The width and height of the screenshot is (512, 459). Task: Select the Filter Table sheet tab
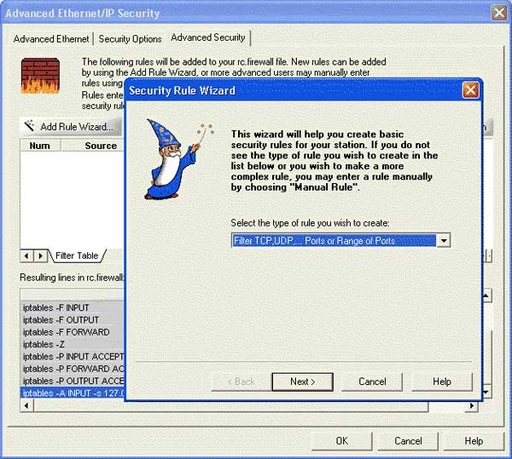[77, 256]
